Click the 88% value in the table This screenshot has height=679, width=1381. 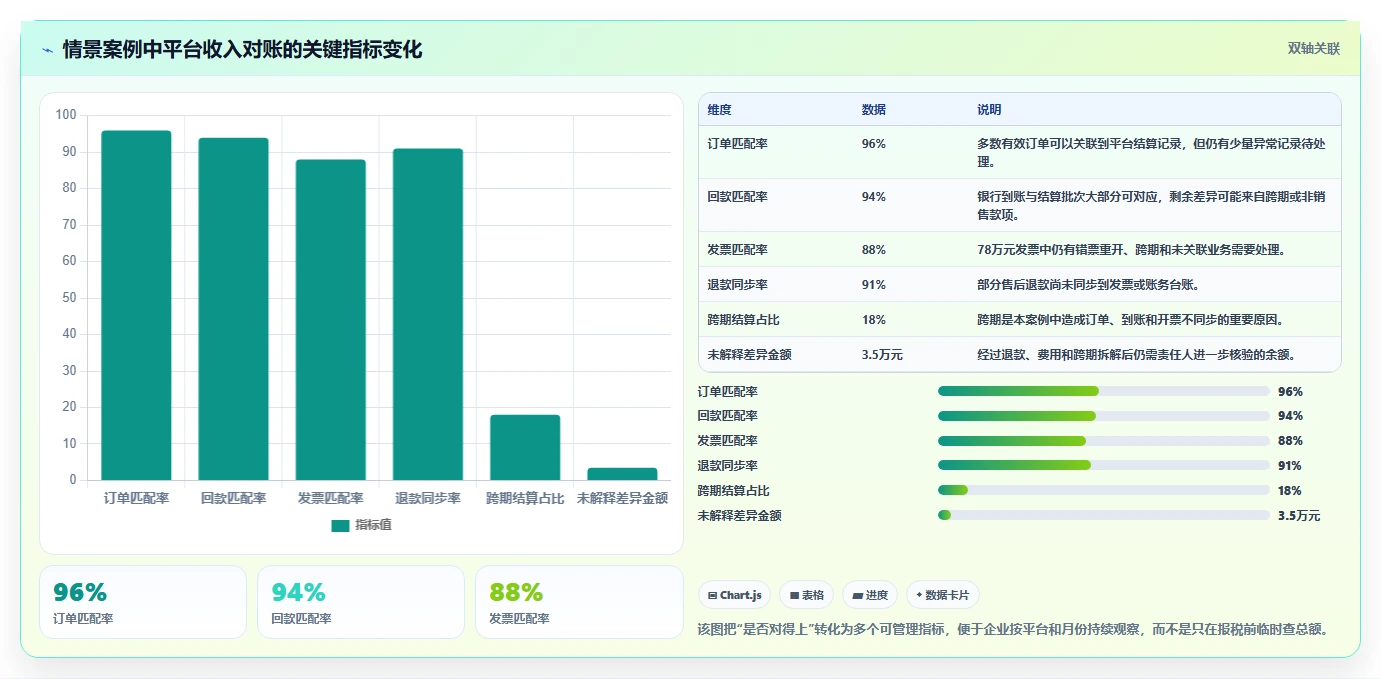[873, 250]
